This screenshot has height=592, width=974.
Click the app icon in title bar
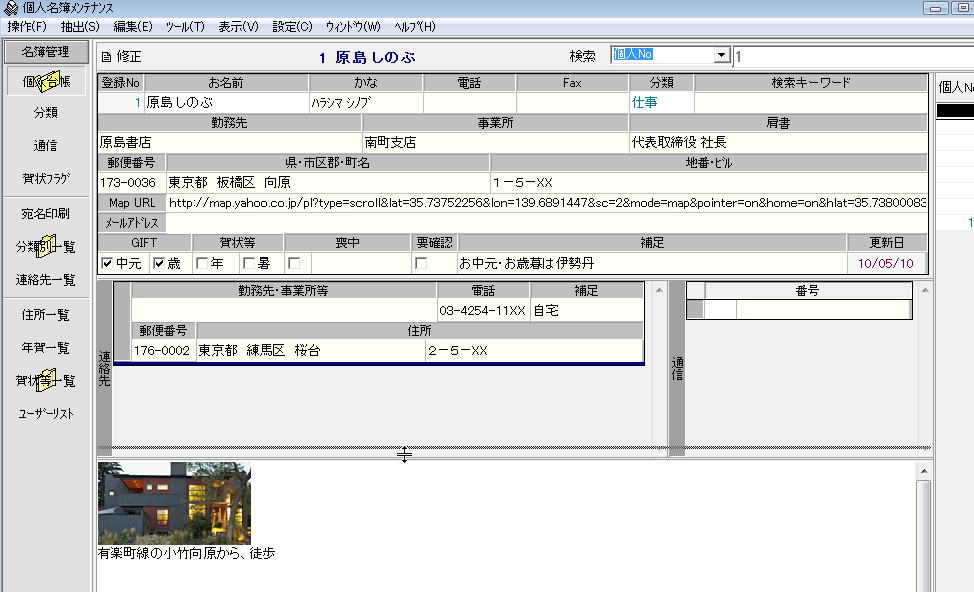point(11,8)
